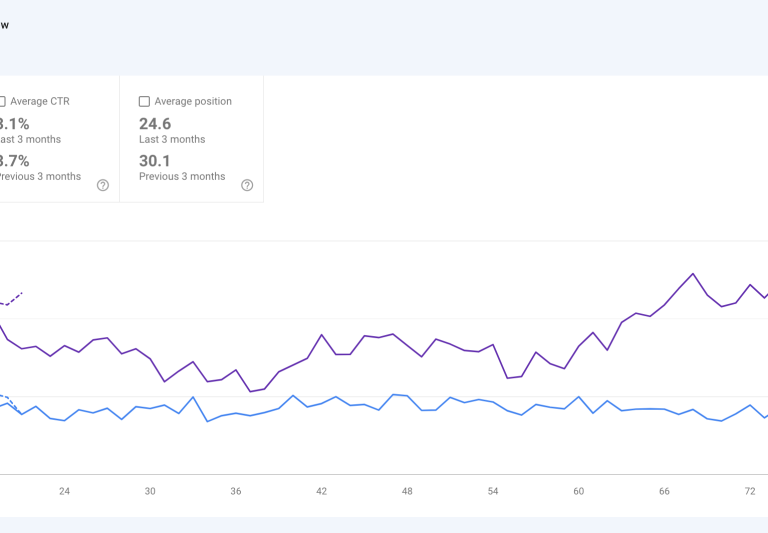Viewport: 768px width, 533px height.
Task: Click the purple line's highest peak
Action: [692, 273]
